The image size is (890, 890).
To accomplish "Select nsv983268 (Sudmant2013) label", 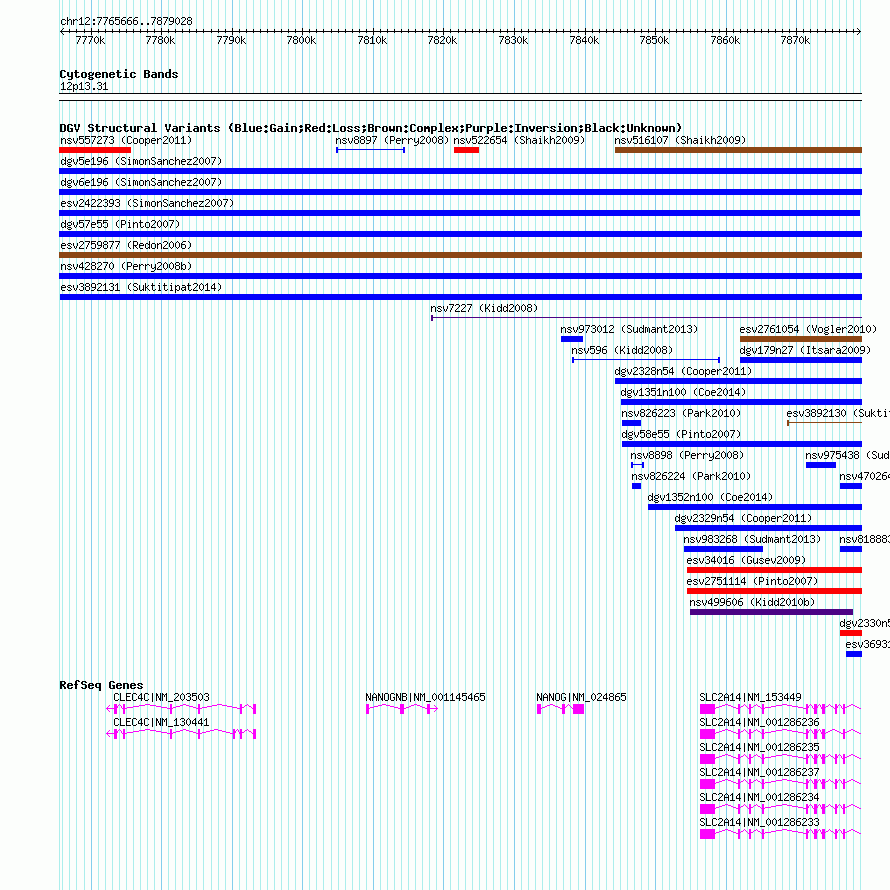I will [x=752, y=539].
